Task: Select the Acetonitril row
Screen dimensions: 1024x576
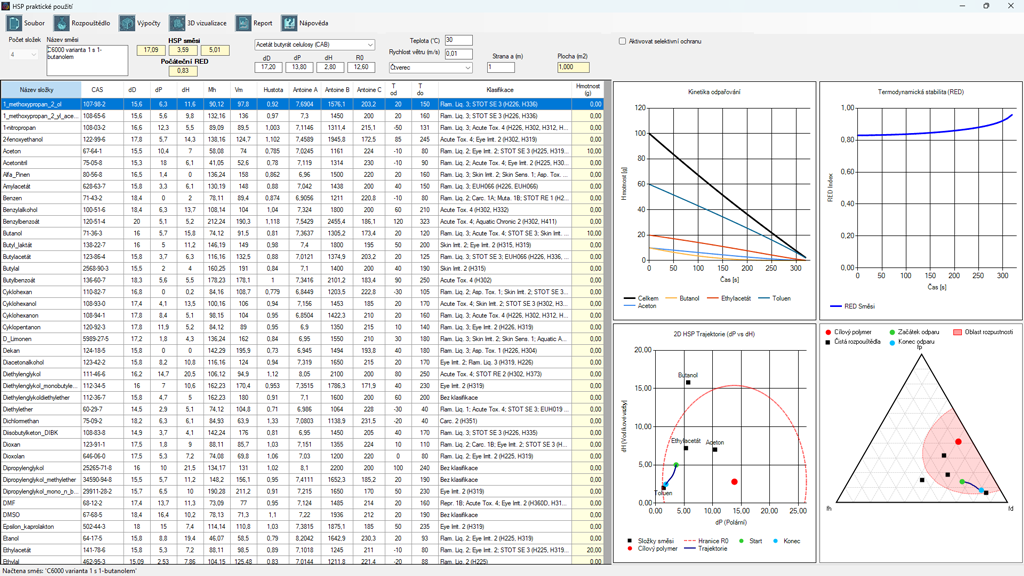Action: (302, 163)
